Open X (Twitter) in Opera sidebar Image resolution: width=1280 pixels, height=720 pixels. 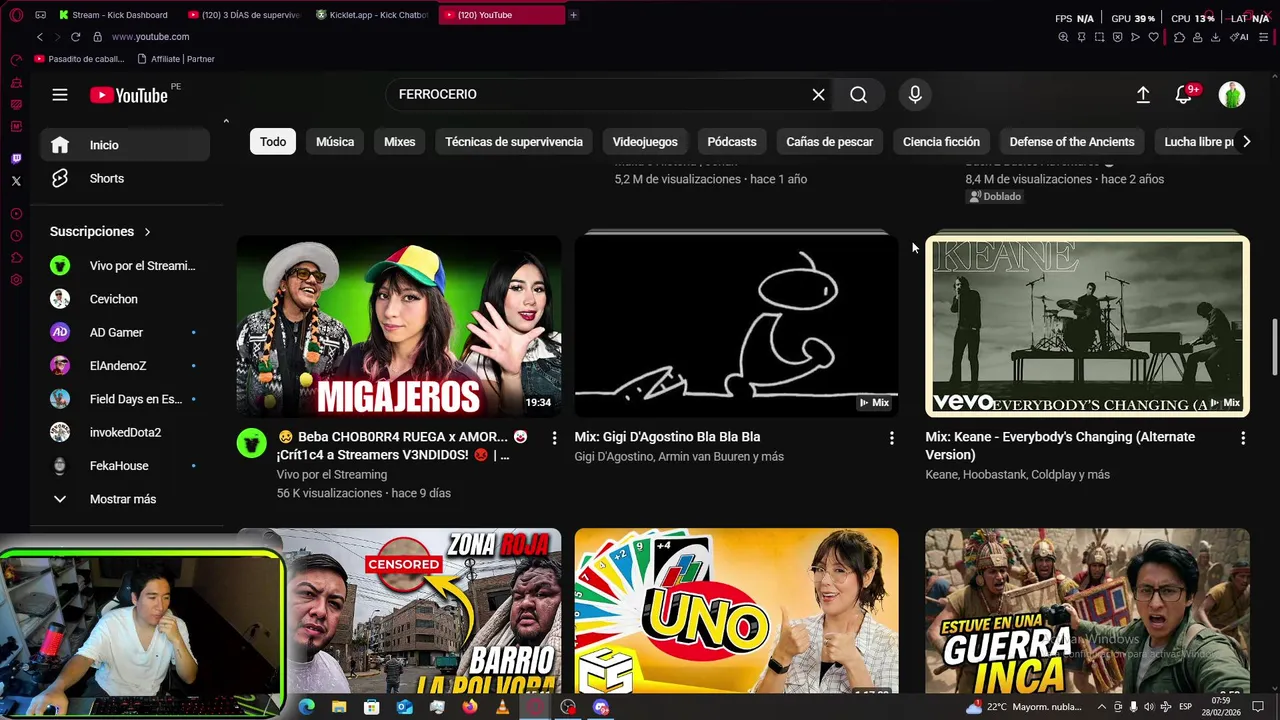tap(16, 181)
